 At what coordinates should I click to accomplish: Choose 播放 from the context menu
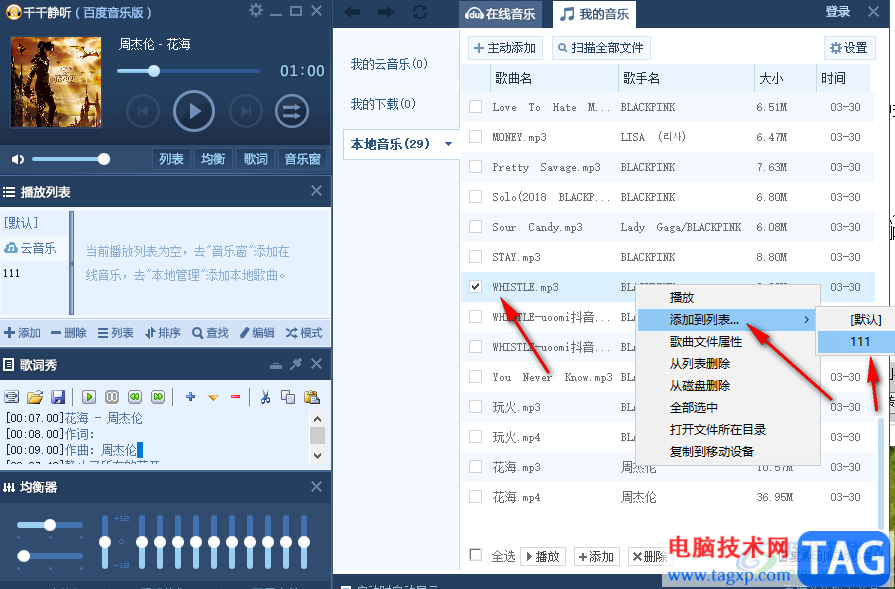pos(682,297)
